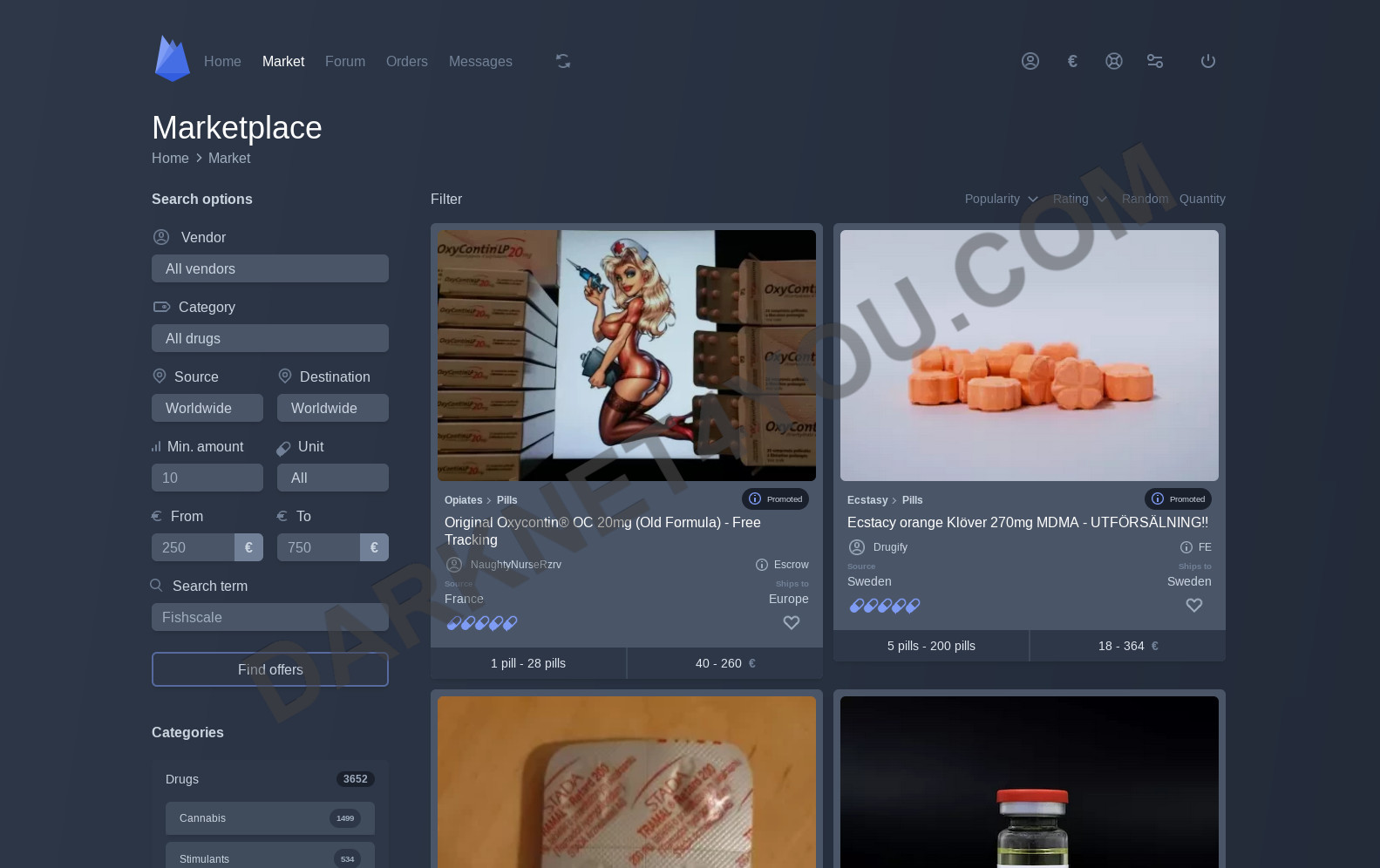Open the user profile icon
The width and height of the screenshot is (1380, 868).
(x=1030, y=61)
